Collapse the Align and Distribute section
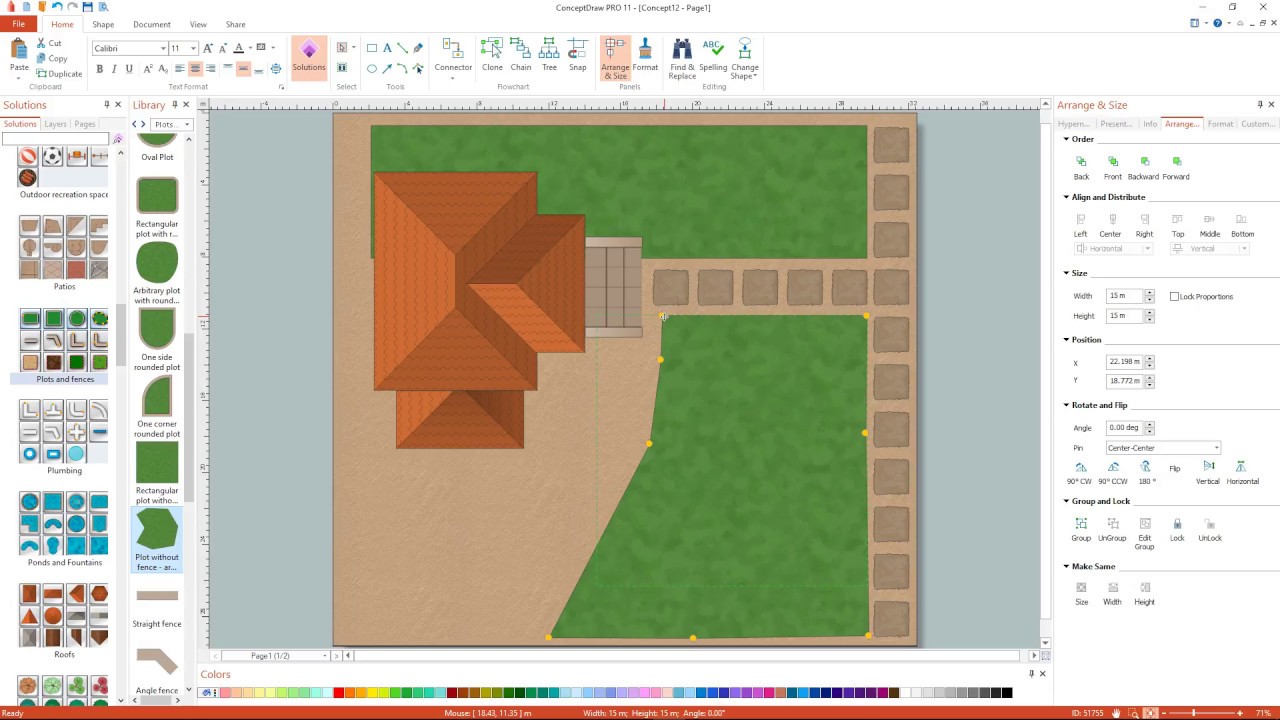1280x720 pixels. [x=1066, y=197]
